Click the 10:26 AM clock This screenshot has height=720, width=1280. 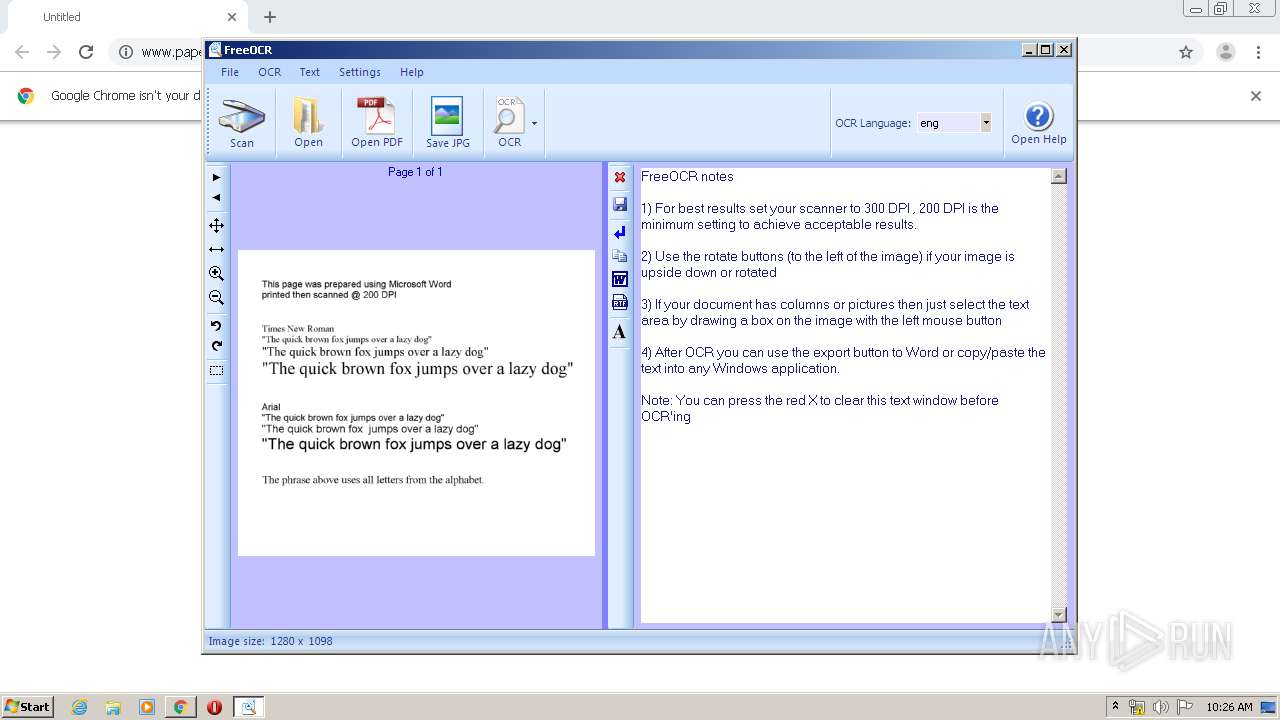[1229, 707]
